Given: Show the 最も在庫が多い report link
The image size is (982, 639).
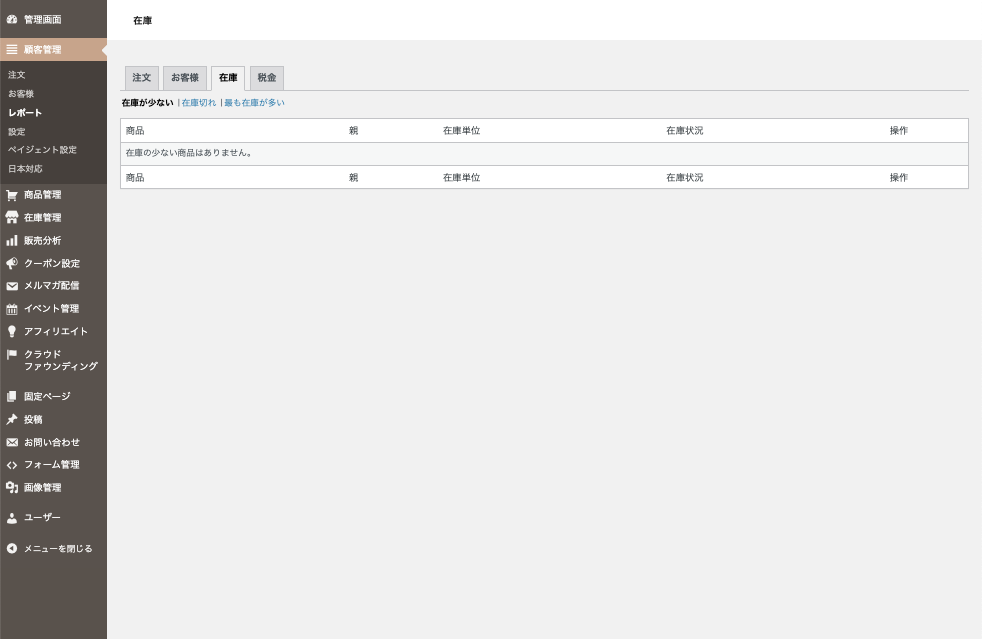Looking at the screenshot, I should click(254, 103).
